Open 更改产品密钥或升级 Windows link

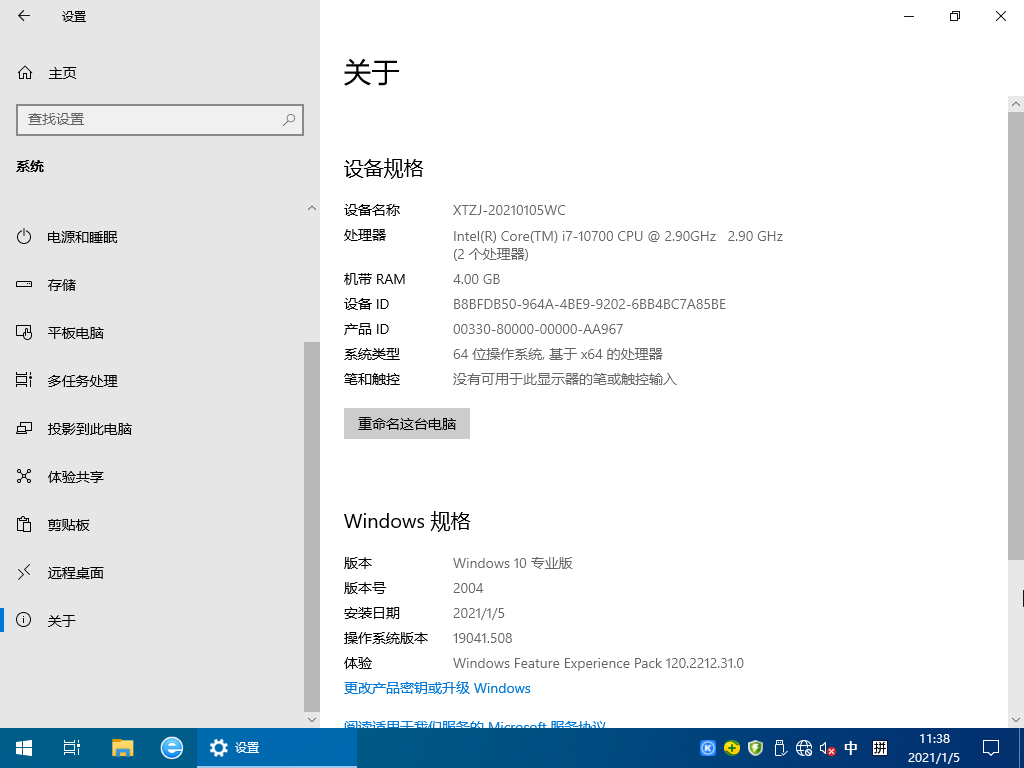point(437,688)
